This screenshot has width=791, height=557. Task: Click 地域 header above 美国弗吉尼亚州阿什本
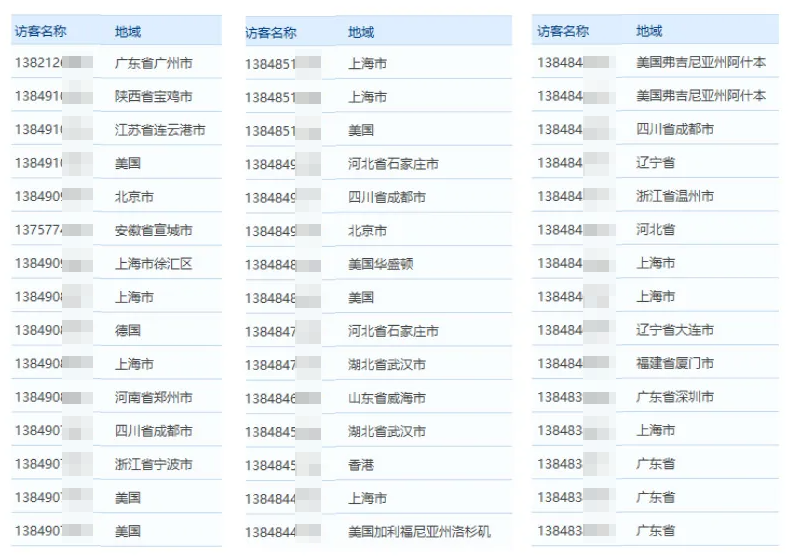coord(649,31)
